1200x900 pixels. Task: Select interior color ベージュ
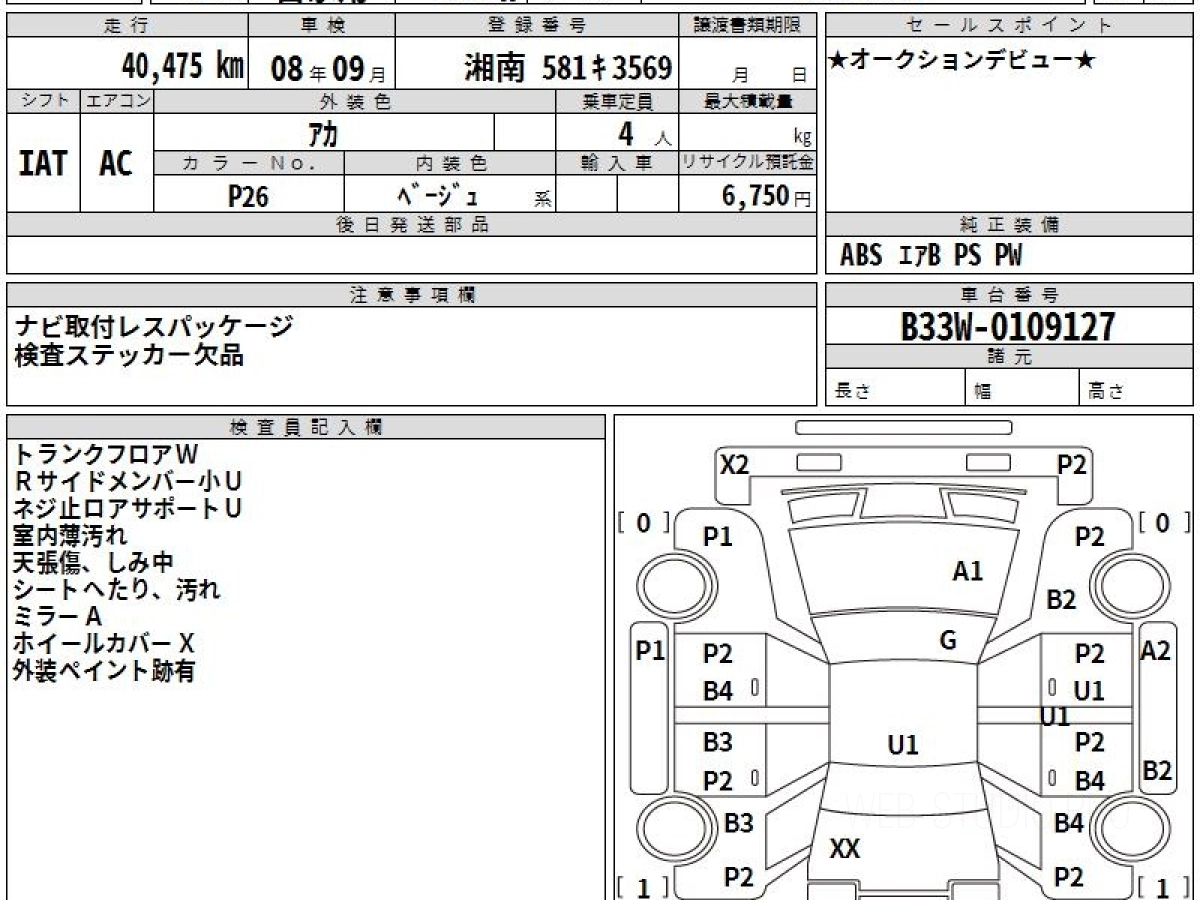click(x=439, y=195)
